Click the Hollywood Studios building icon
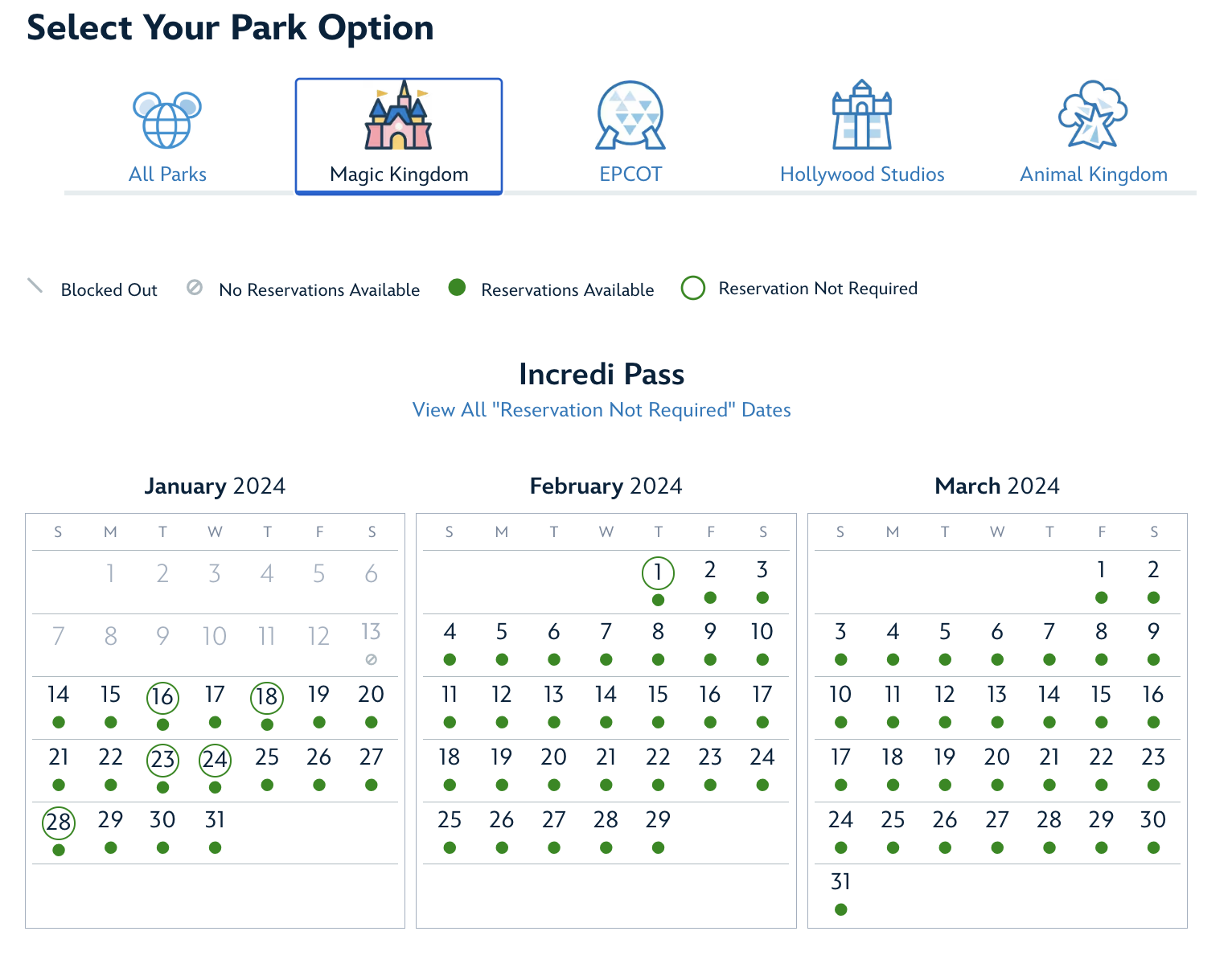 (862, 117)
